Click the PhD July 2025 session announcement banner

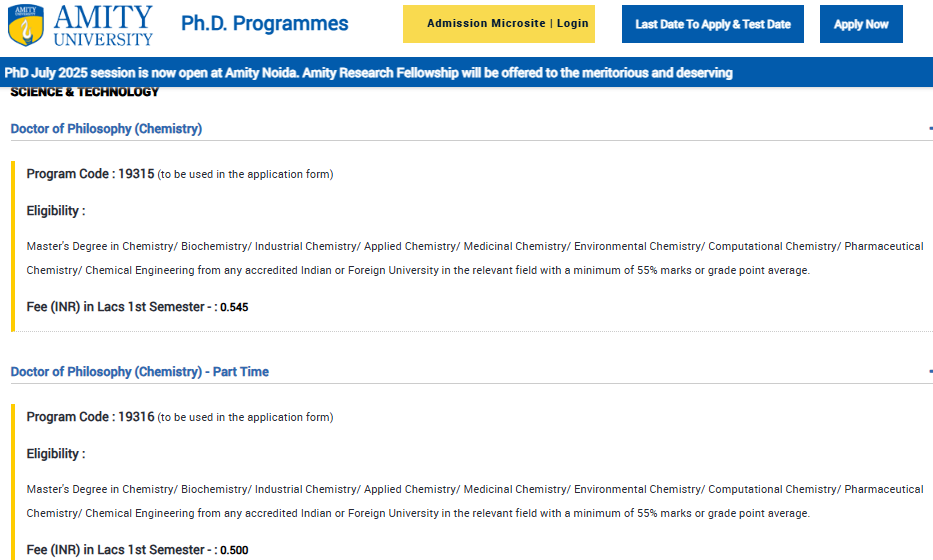click(x=369, y=73)
